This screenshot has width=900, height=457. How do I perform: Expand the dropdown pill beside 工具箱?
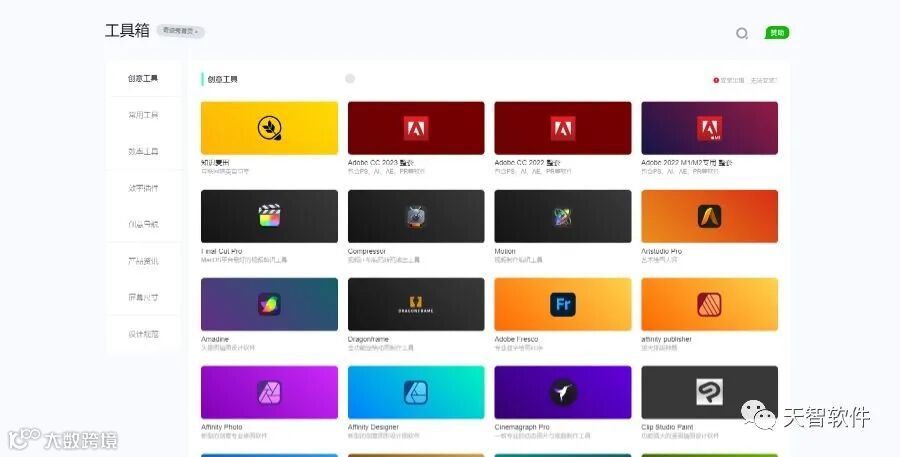coord(181,31)
